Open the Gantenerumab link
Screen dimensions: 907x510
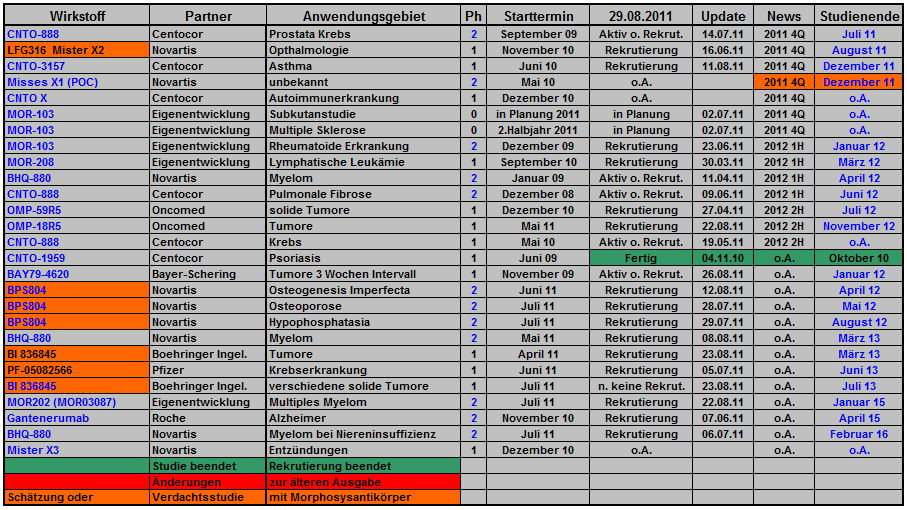[48, 419]
